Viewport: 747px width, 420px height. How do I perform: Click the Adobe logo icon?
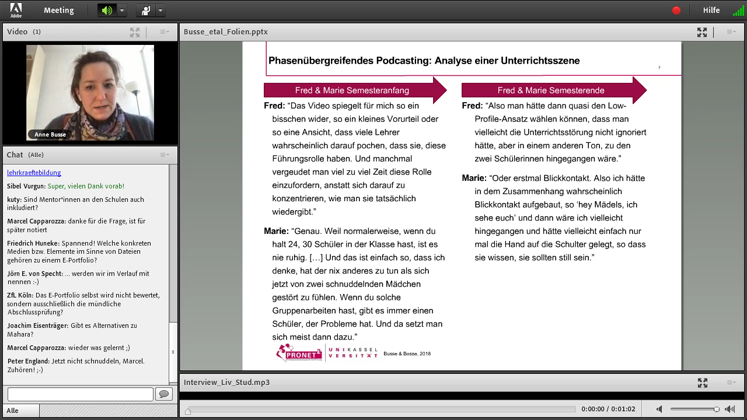click(15, 10)
